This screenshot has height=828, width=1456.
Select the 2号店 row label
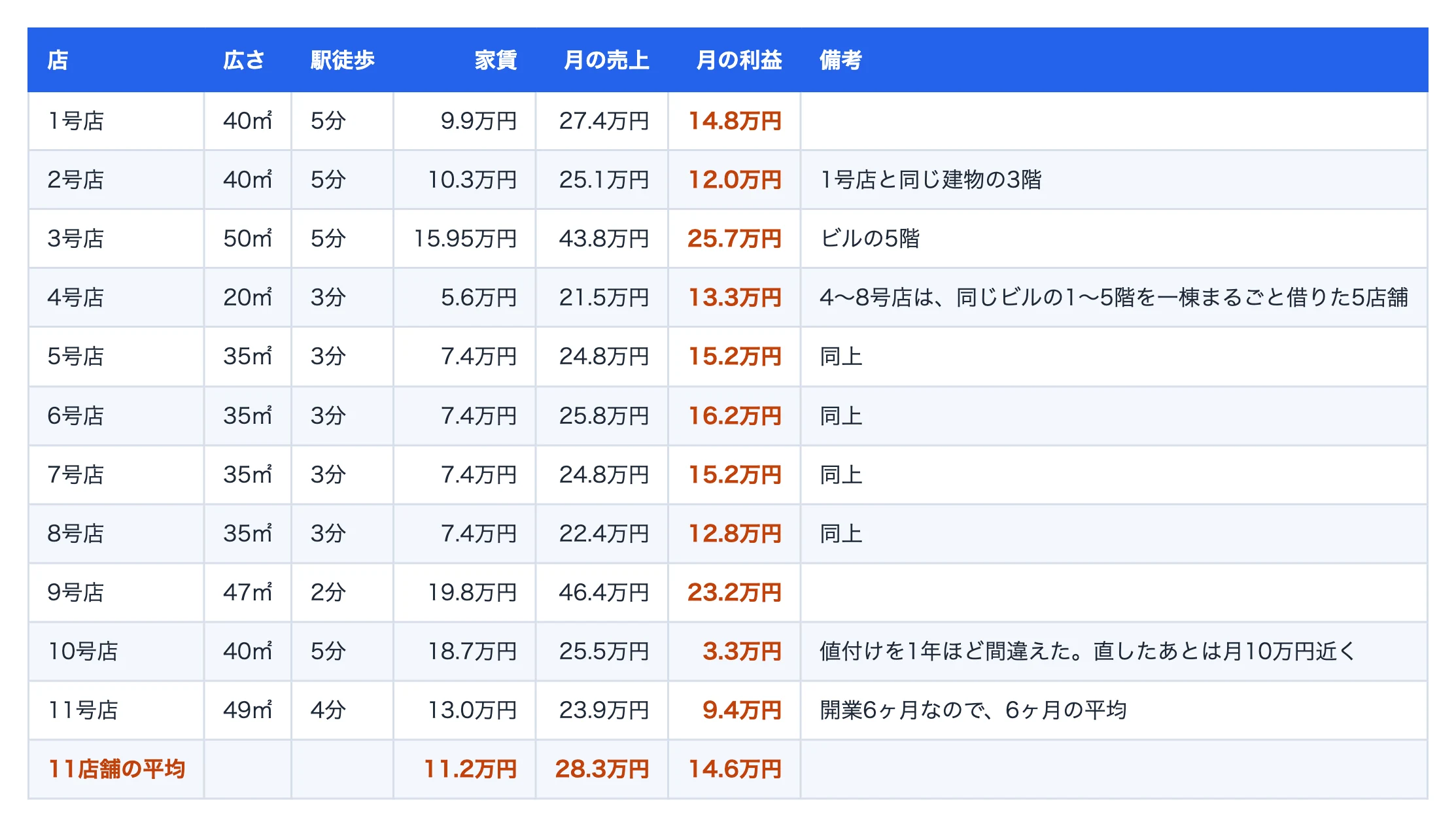click(76, 180)
